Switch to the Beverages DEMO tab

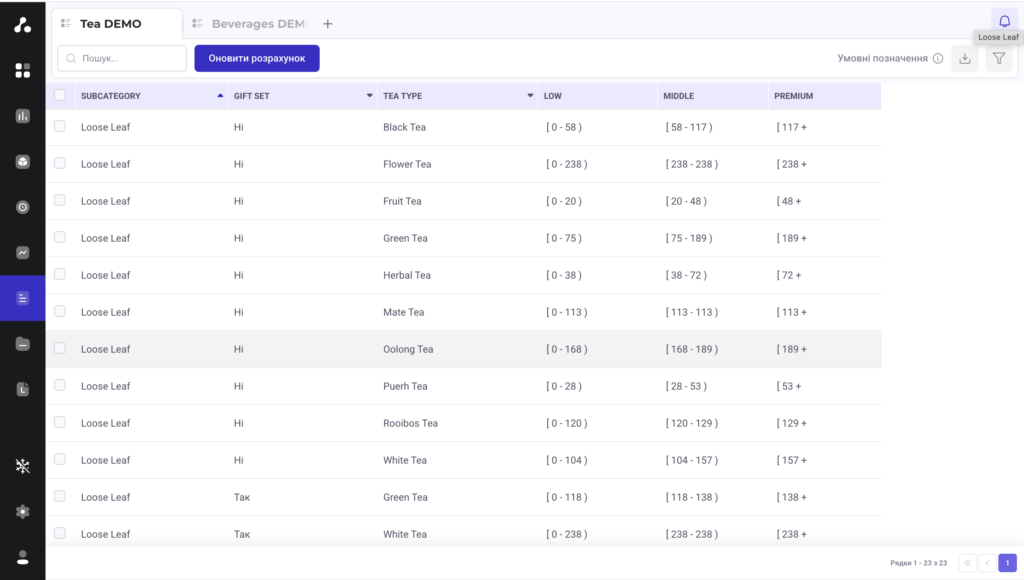coord(249,24)
